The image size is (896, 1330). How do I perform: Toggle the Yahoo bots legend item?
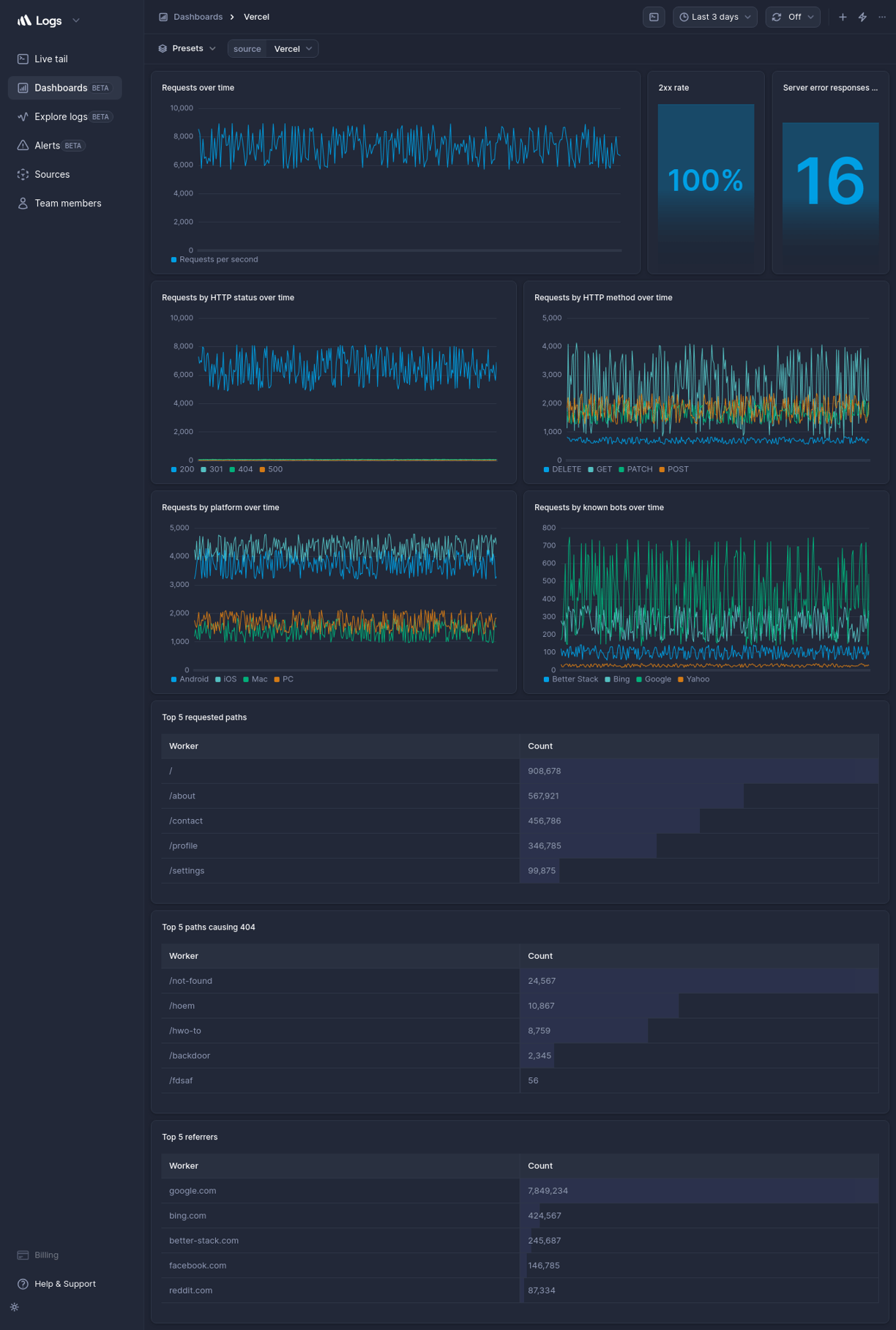(693, 679)
